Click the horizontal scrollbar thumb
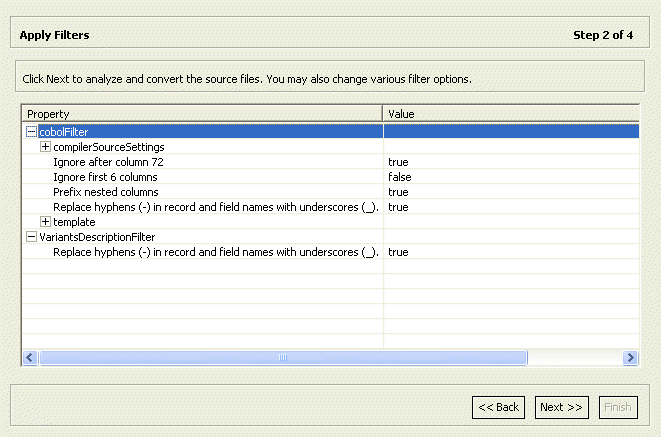The height and width of the screenshot is (437, 661). tap(283, 358)
